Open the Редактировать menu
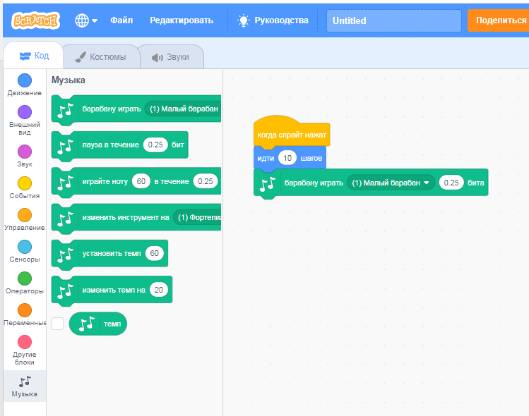The width and height of the screenshot is (529, 416). [x=182, y=20]
